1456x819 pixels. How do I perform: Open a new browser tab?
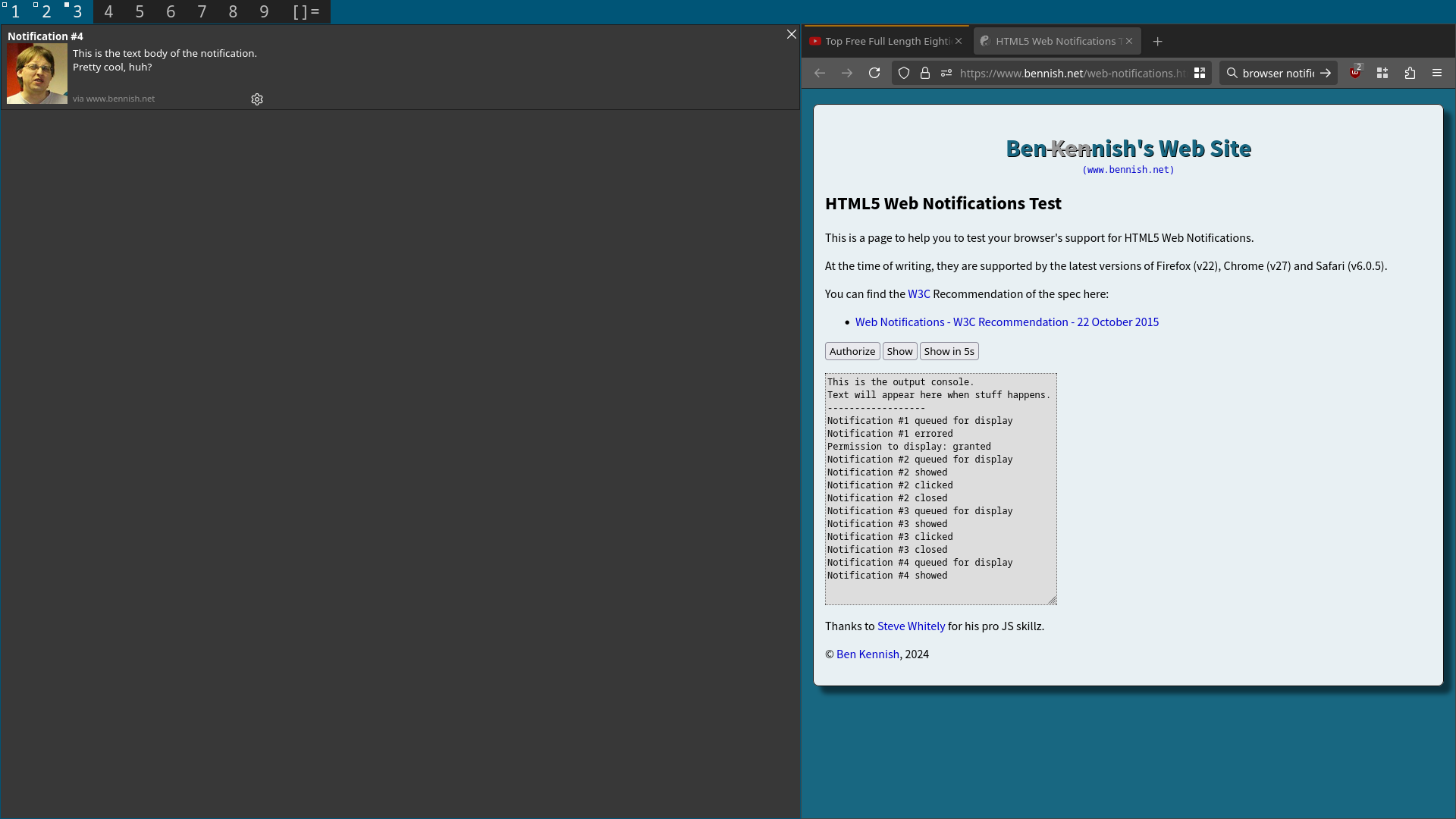[1157, 42]
